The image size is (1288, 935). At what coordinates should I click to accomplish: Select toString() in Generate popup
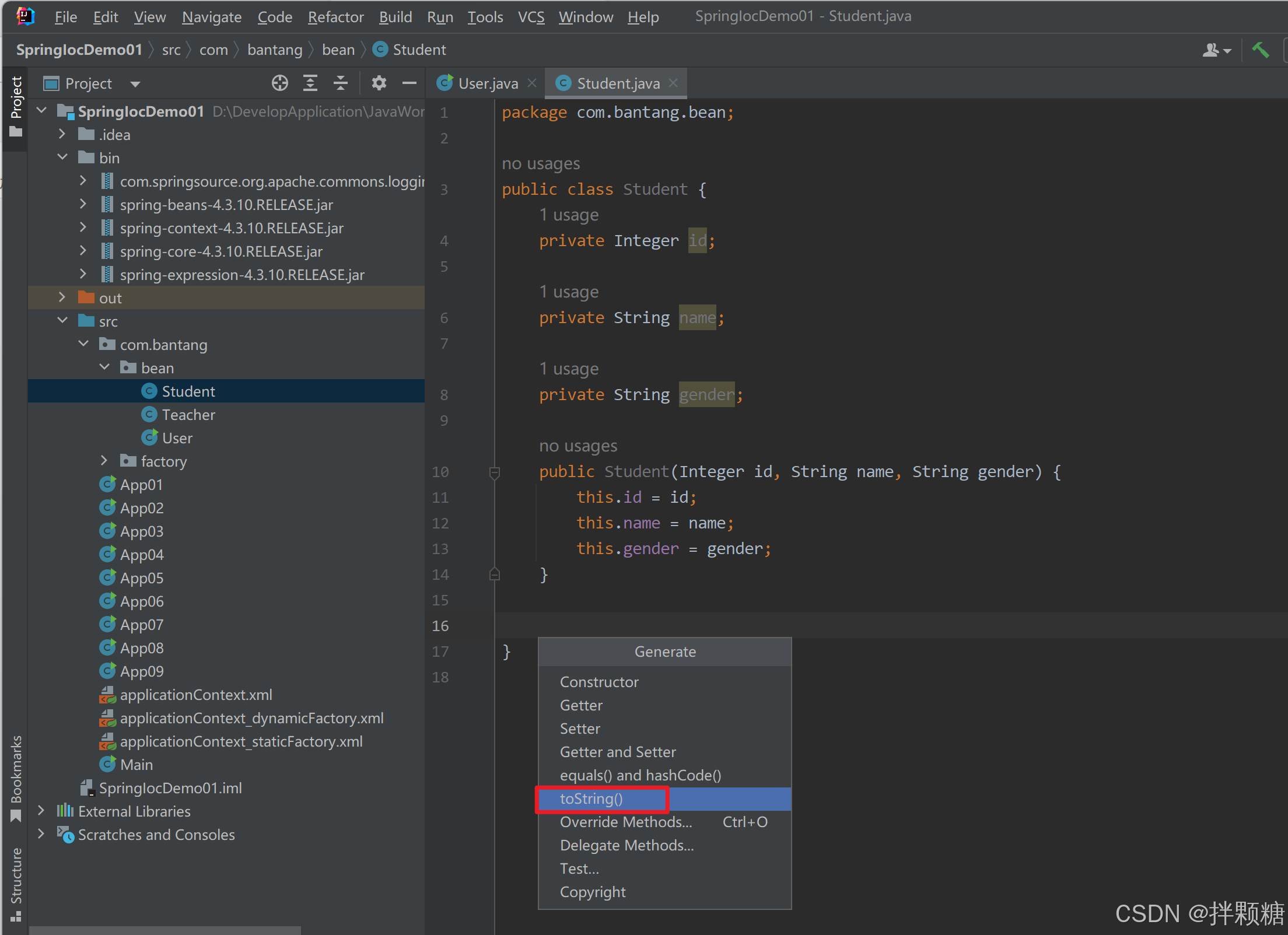point(591,799)
